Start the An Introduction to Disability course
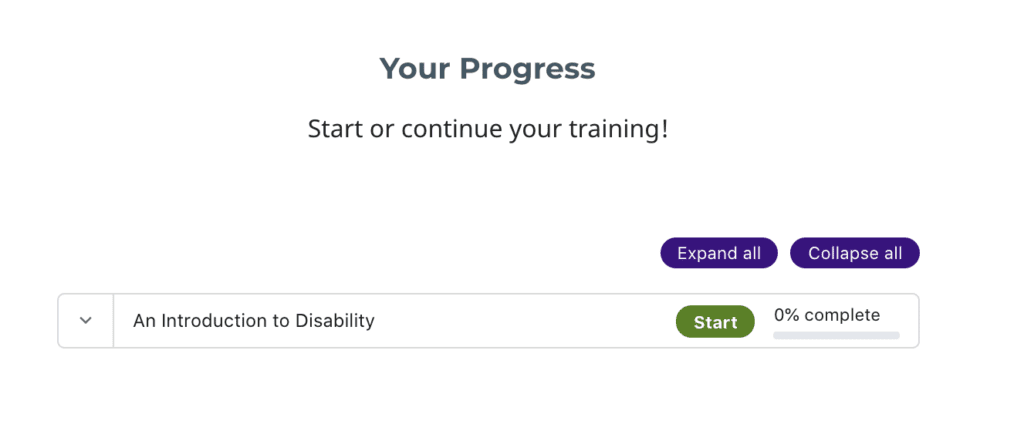Viewport: 1024px width, 431px height. coord(715,322)
